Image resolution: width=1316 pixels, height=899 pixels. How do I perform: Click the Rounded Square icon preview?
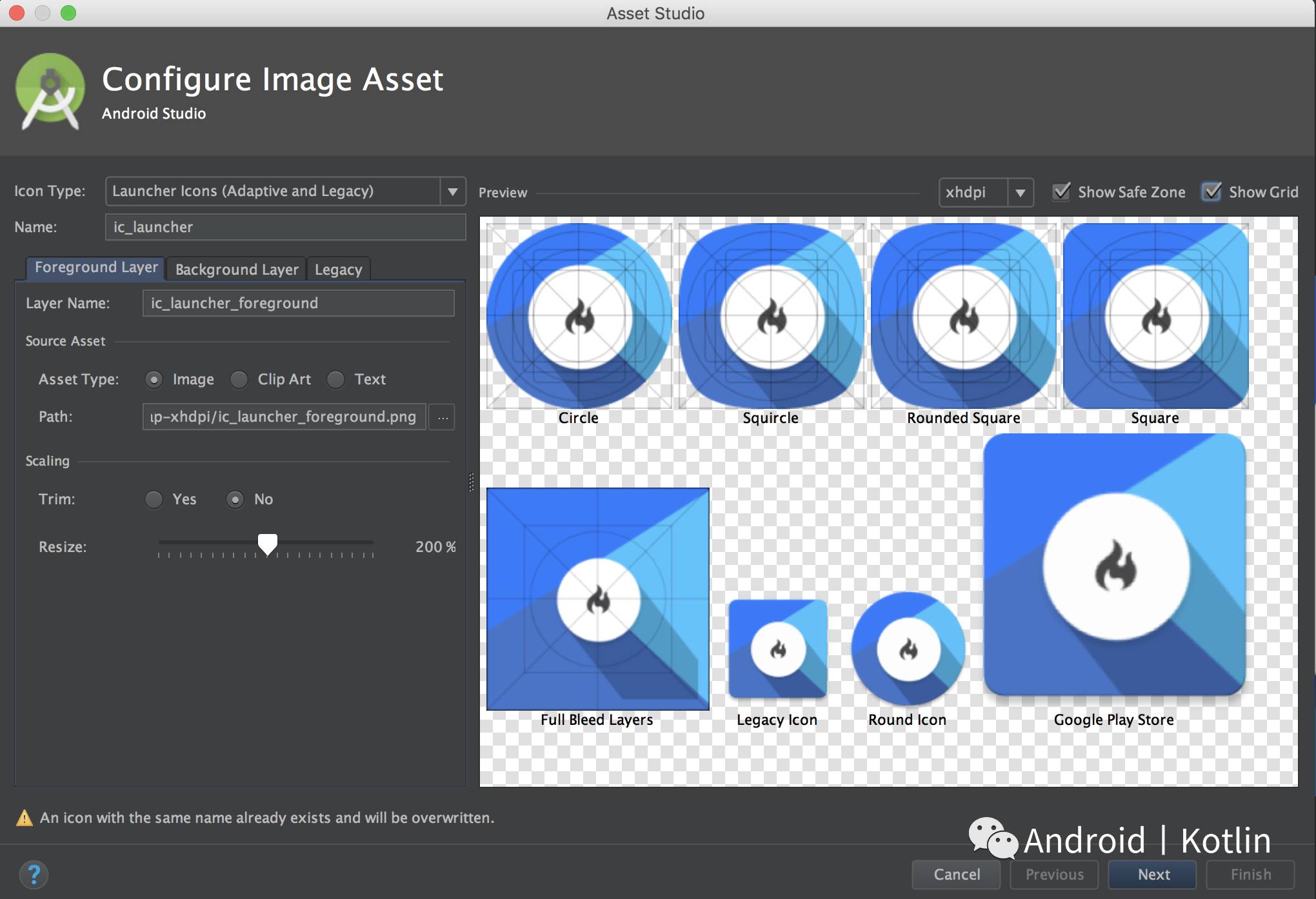963,316
